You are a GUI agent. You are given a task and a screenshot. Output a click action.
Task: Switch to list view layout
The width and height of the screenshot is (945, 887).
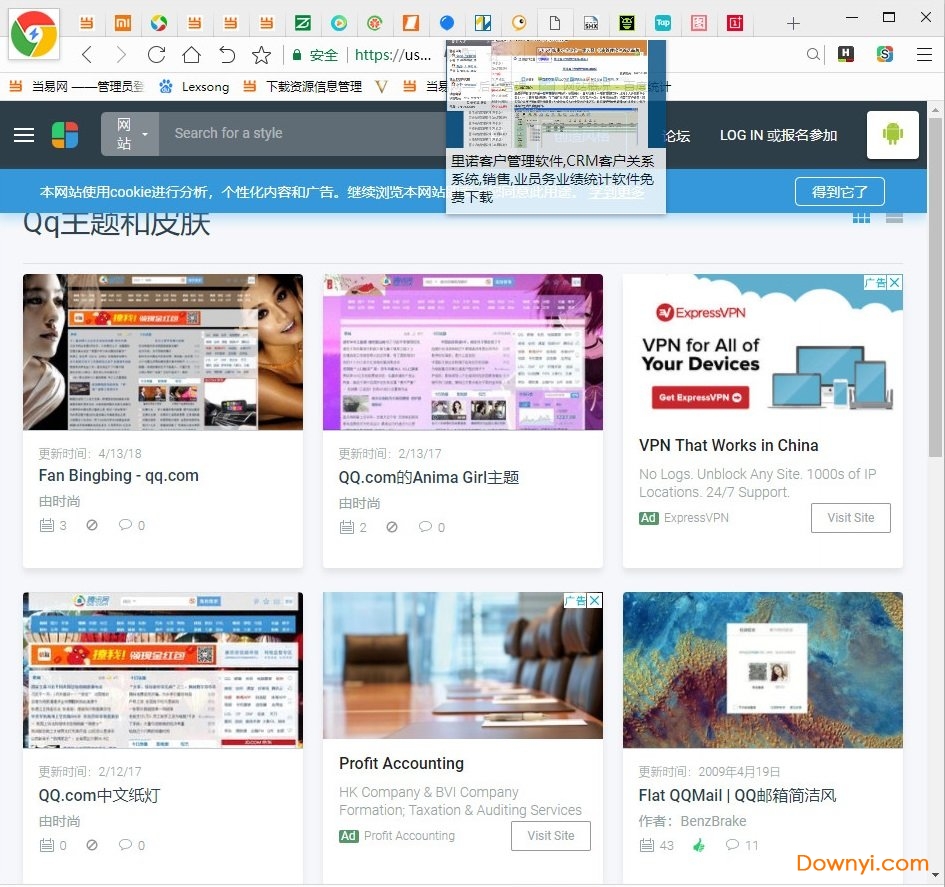894,217
